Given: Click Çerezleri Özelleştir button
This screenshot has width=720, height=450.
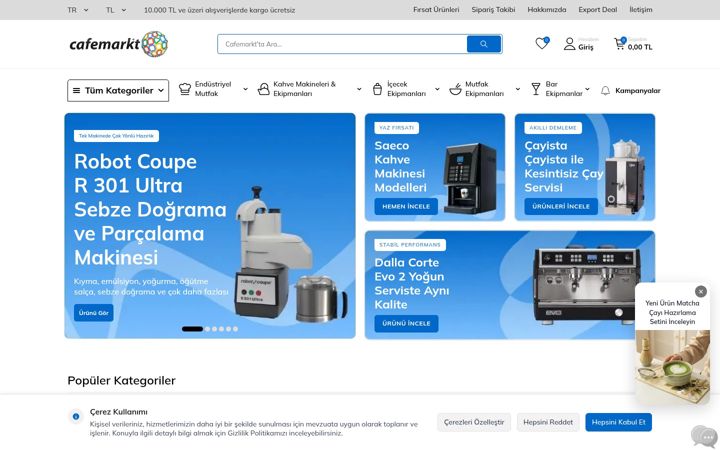Looking at the screenshot, I should (x=474, y=422).
